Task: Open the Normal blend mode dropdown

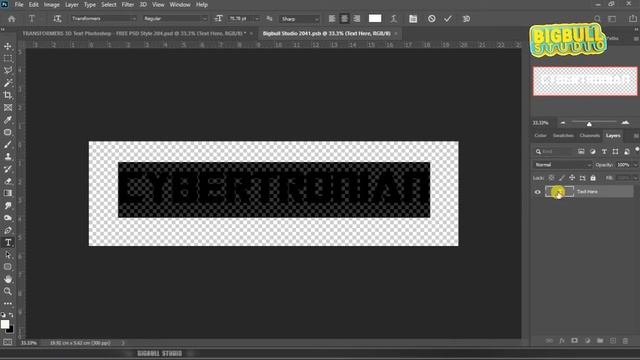Action: pos(562,165)
